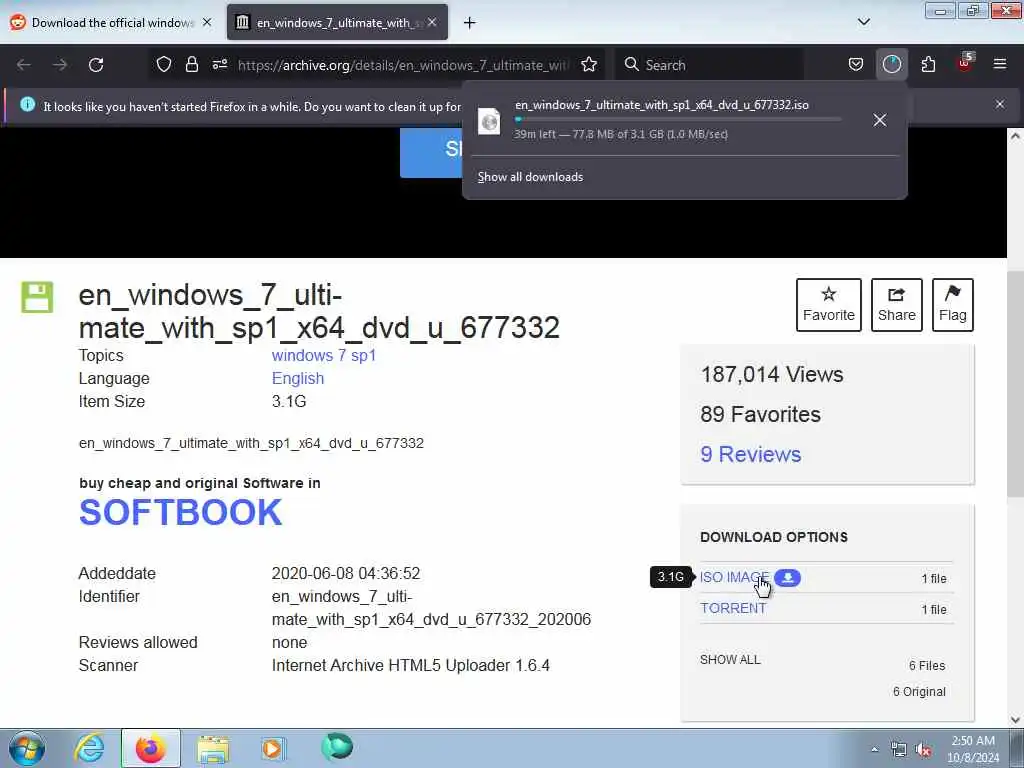Open Windows Explorer folder from taskbar

(x=213, y=749)
